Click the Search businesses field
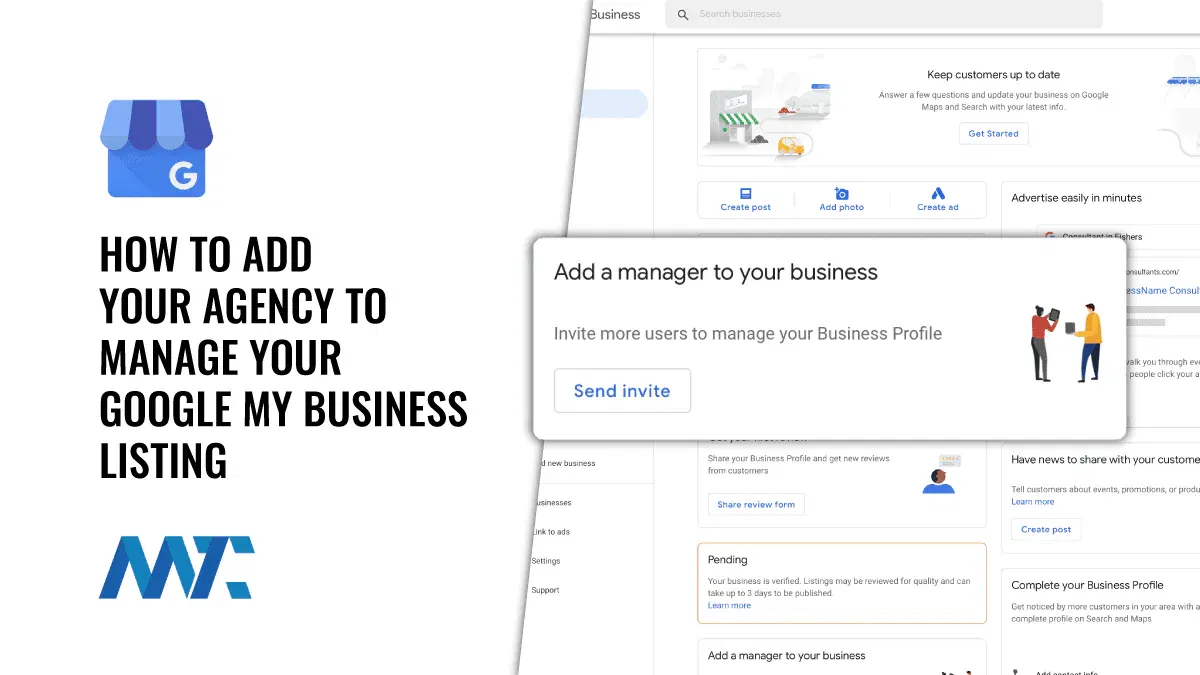The height and width of the screenshot is (675, 1200). click(x=884, y=14)
